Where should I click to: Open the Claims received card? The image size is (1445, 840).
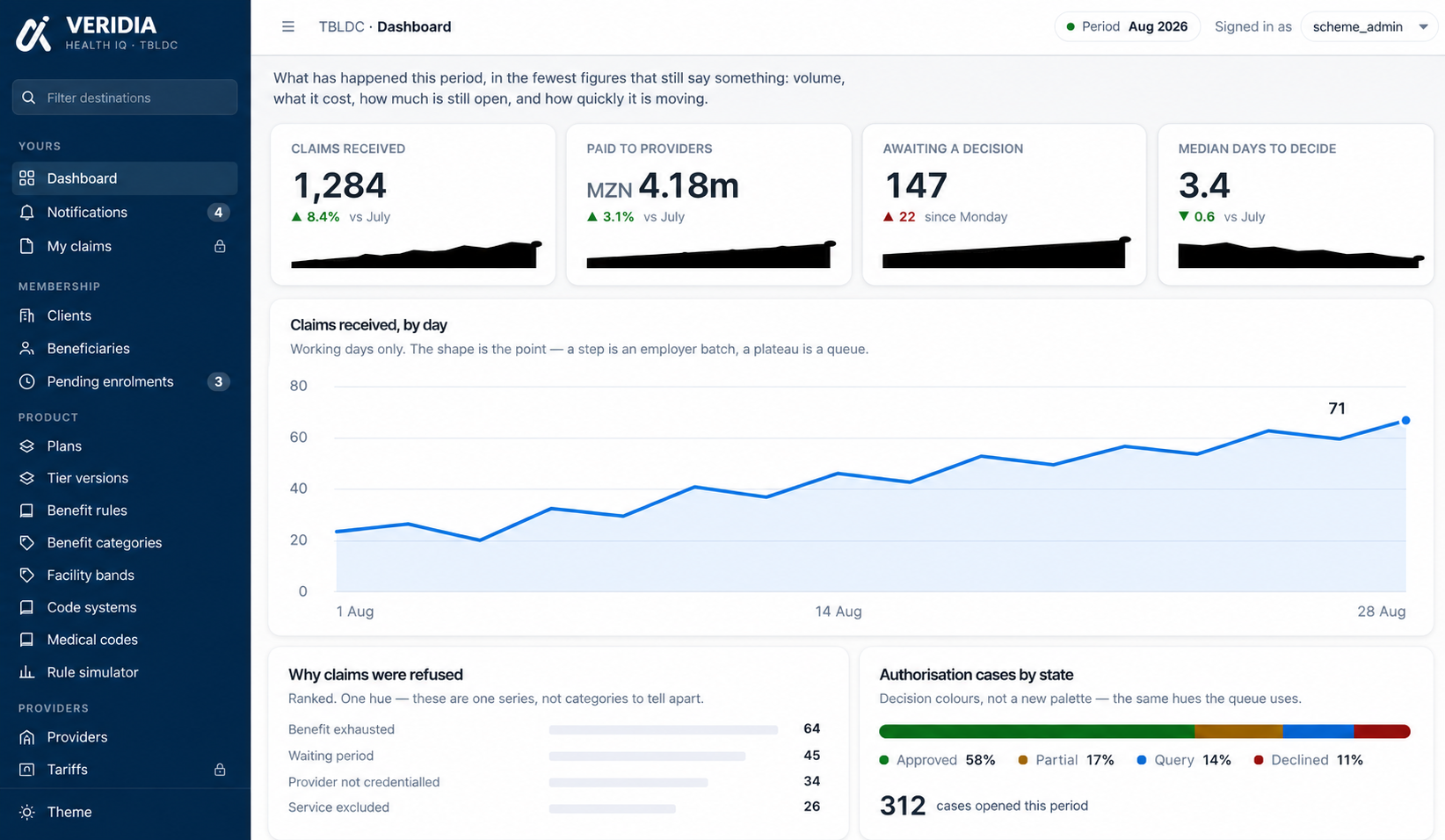tap(413, 205)
